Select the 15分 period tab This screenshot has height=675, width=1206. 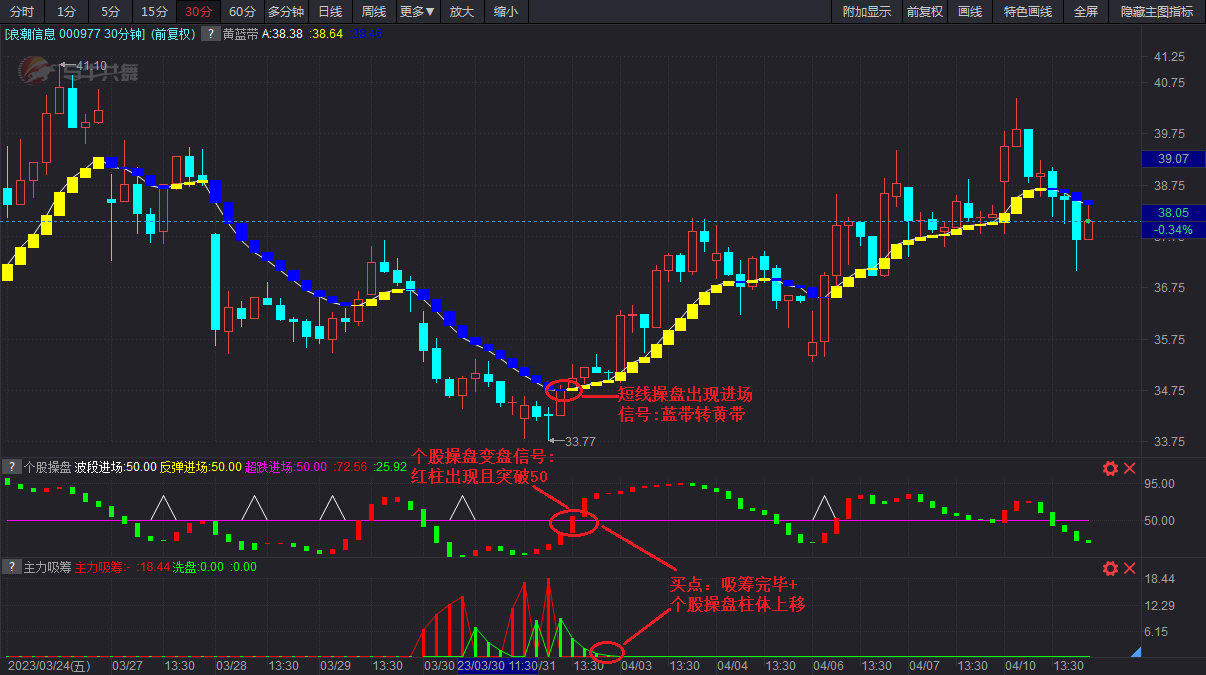click(x=154, y=12)
